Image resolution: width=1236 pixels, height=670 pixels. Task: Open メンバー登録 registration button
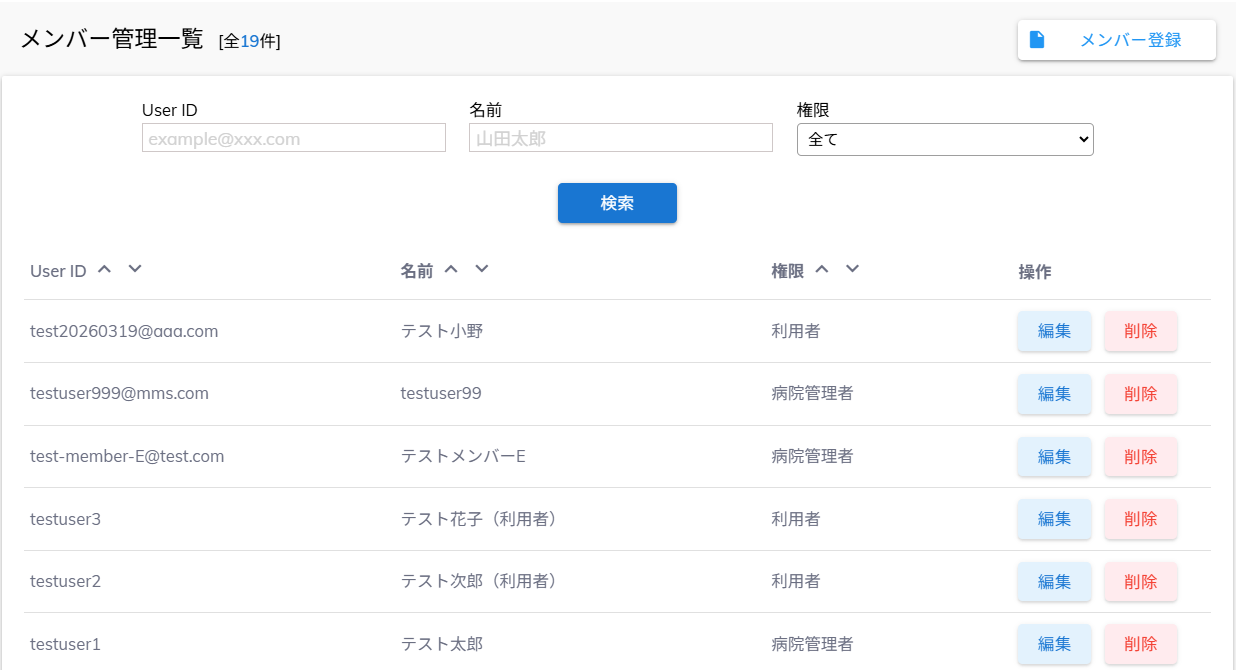(x=1117, y=40)
